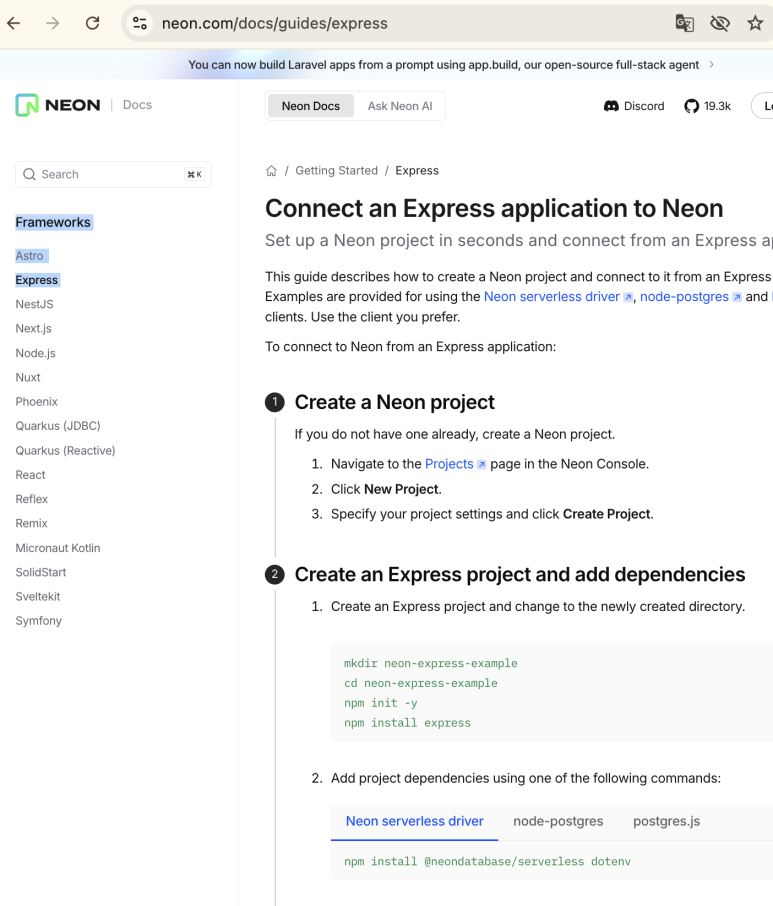Image resolution: width=773 pixels, height=906 pixels.
Task: Click the Getting Started breadcrumb link
Action: pyautogui.click(x=336, y=171)
